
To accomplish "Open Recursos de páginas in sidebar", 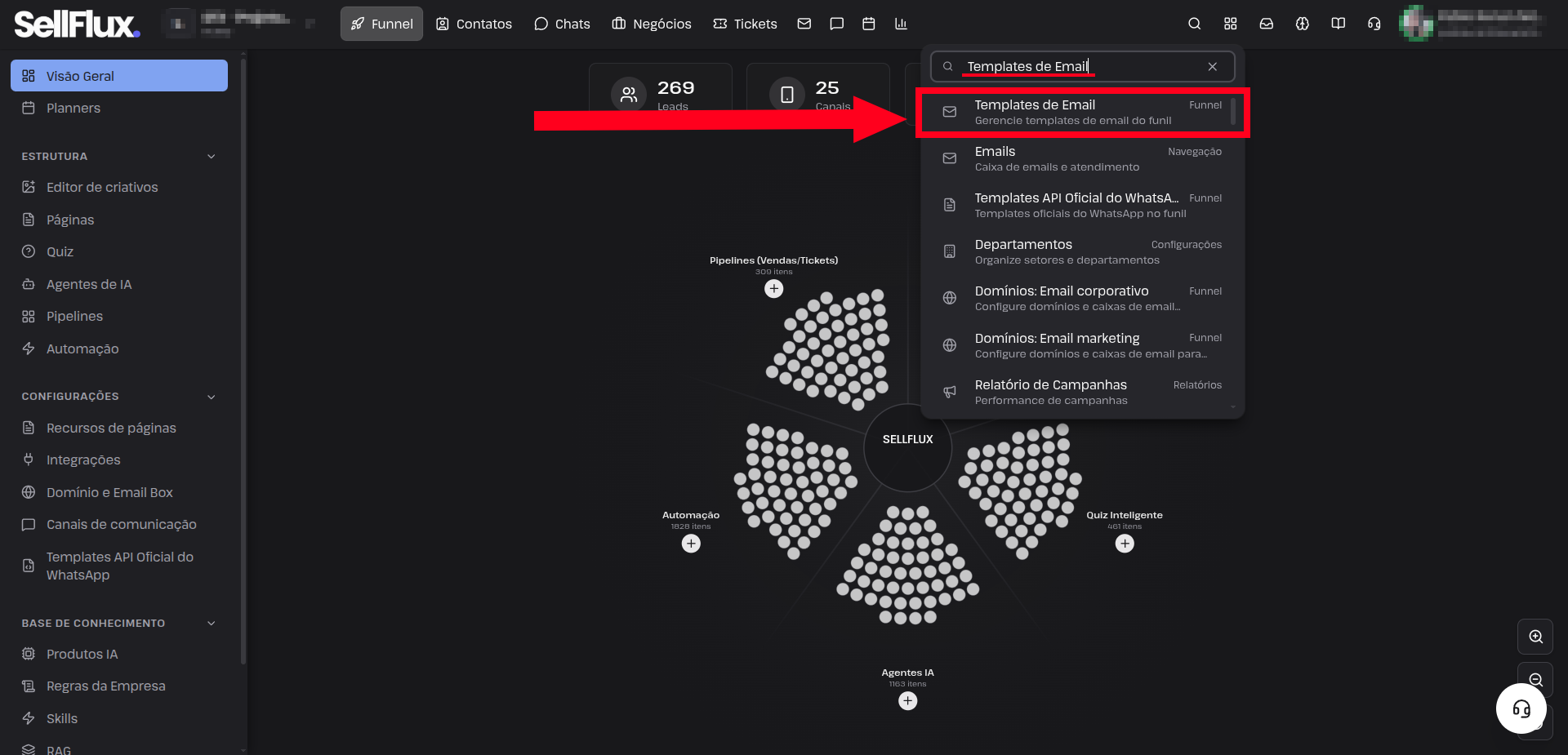I will click(x=119, y=428).
